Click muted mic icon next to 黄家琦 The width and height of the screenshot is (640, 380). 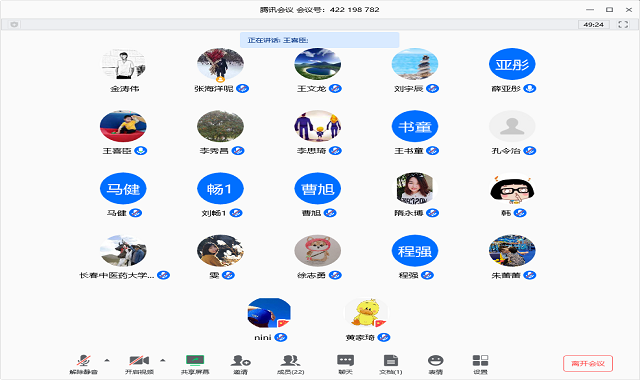coord(384,338)
